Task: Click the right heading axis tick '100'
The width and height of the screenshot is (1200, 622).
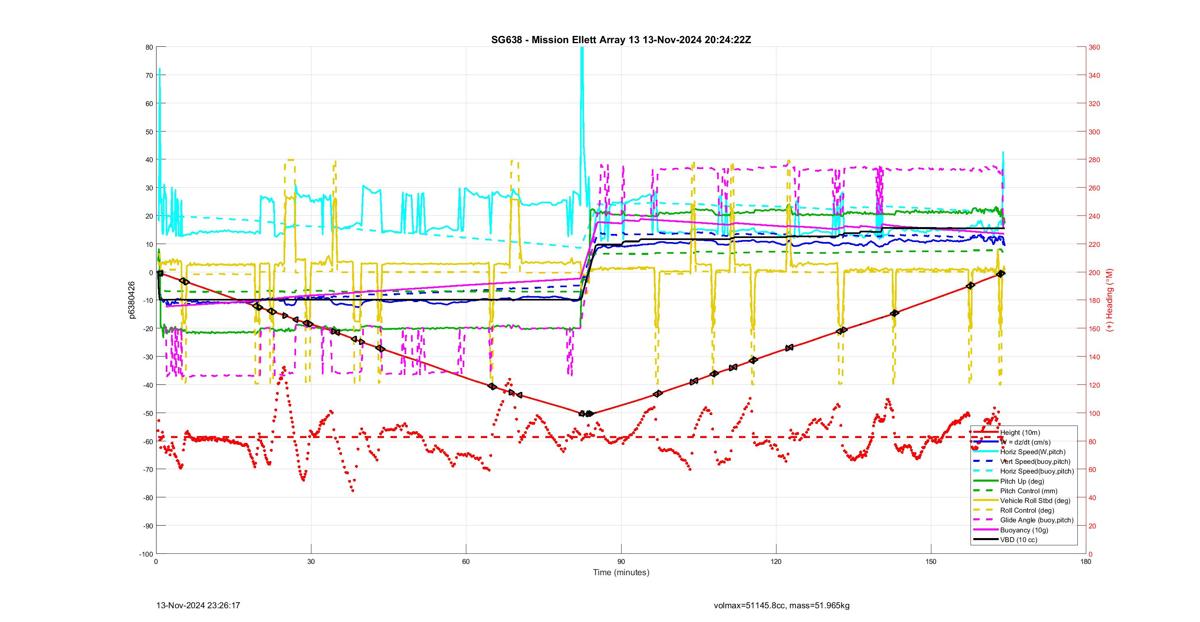Action: (1094, 413)
